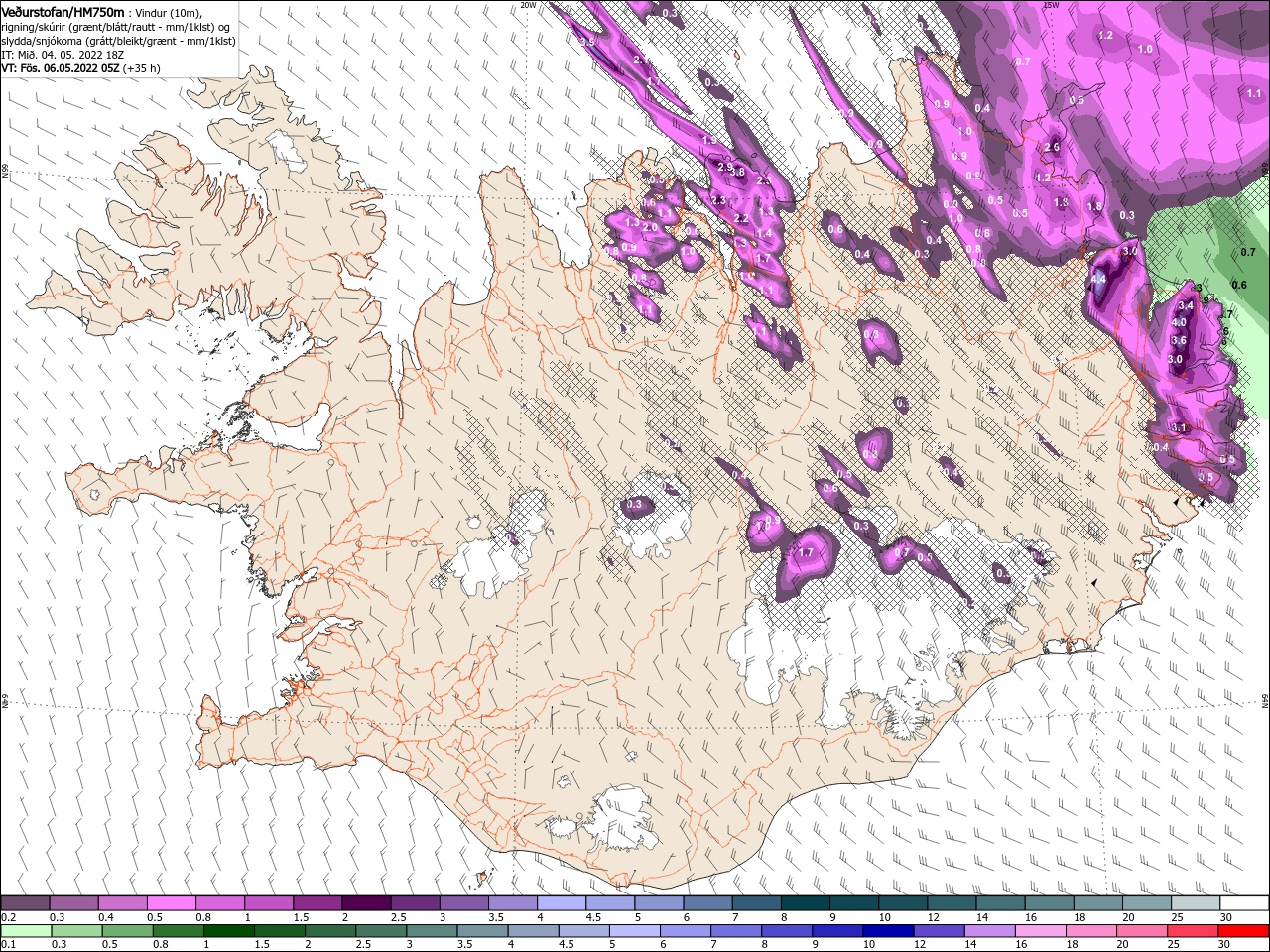The height and width of the screenshot is (952, 1270).
Task: Click the forecast offset '(+35 h)'
Action: (142, 68)
